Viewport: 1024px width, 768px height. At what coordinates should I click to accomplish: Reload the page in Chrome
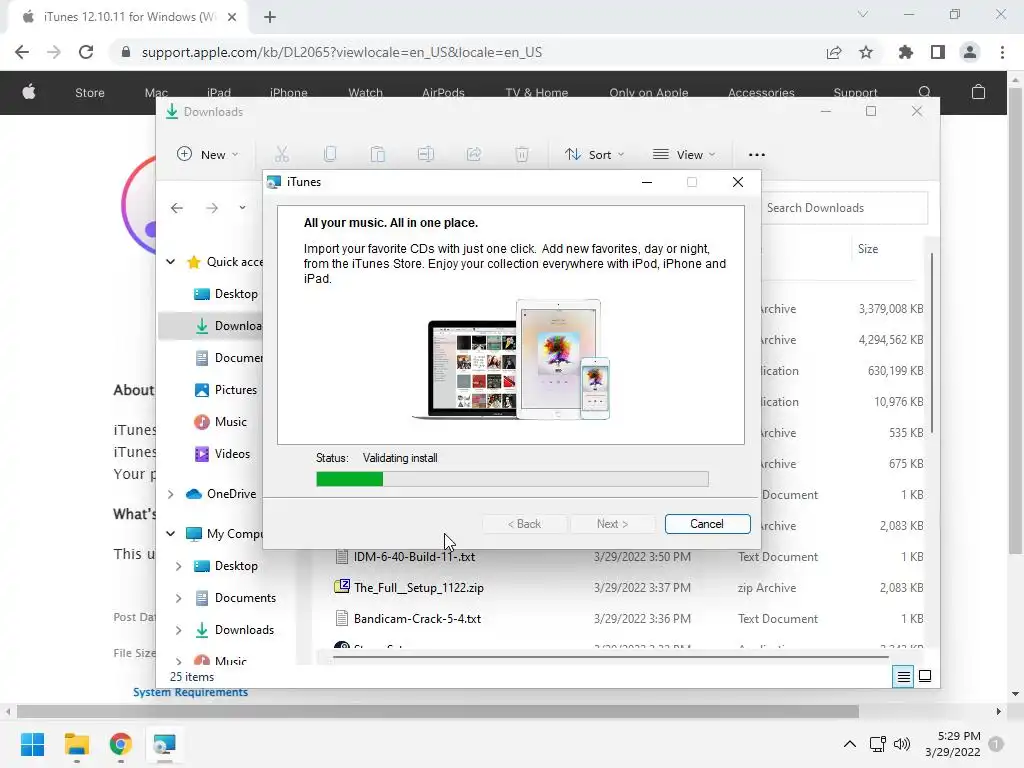[x=86, y=52]
